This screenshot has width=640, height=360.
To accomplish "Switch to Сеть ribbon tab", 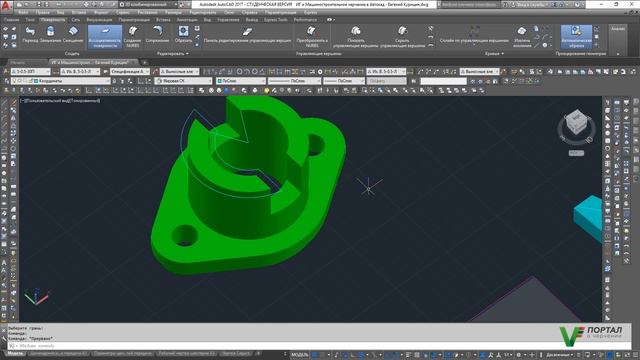I will (76, 19).
